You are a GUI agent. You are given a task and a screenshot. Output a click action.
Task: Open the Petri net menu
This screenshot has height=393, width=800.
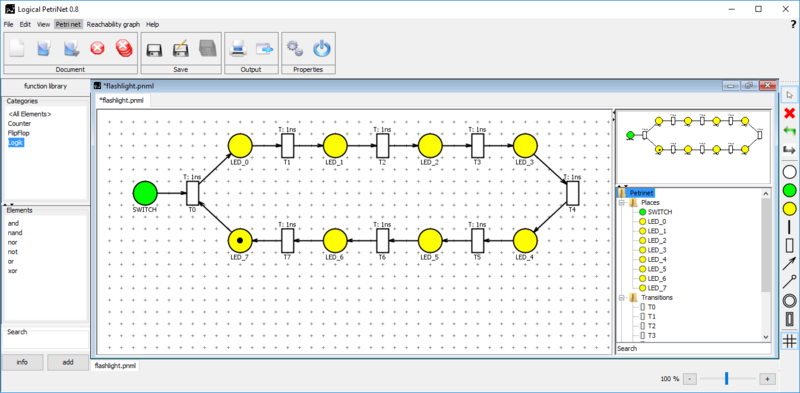click(x=68, y=24)
